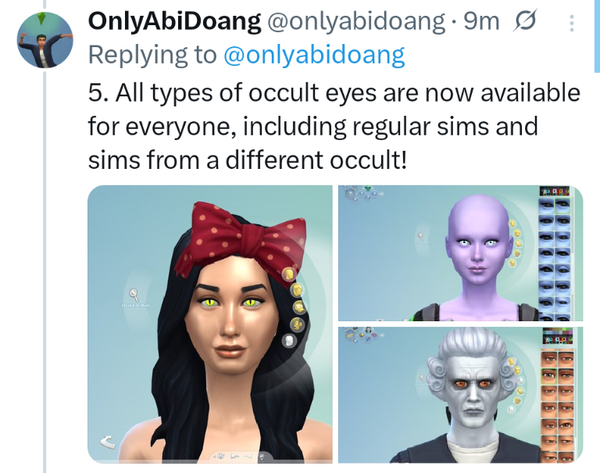Viewport: 600px width, 473px height.
Task: Select the white skull face preset beside the bow sim
Action: click(290, 340)
